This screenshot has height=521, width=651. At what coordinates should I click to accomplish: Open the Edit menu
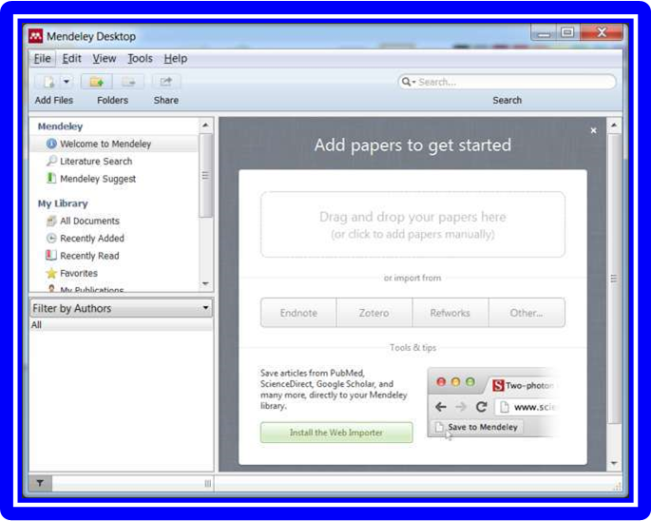point(71,59)
